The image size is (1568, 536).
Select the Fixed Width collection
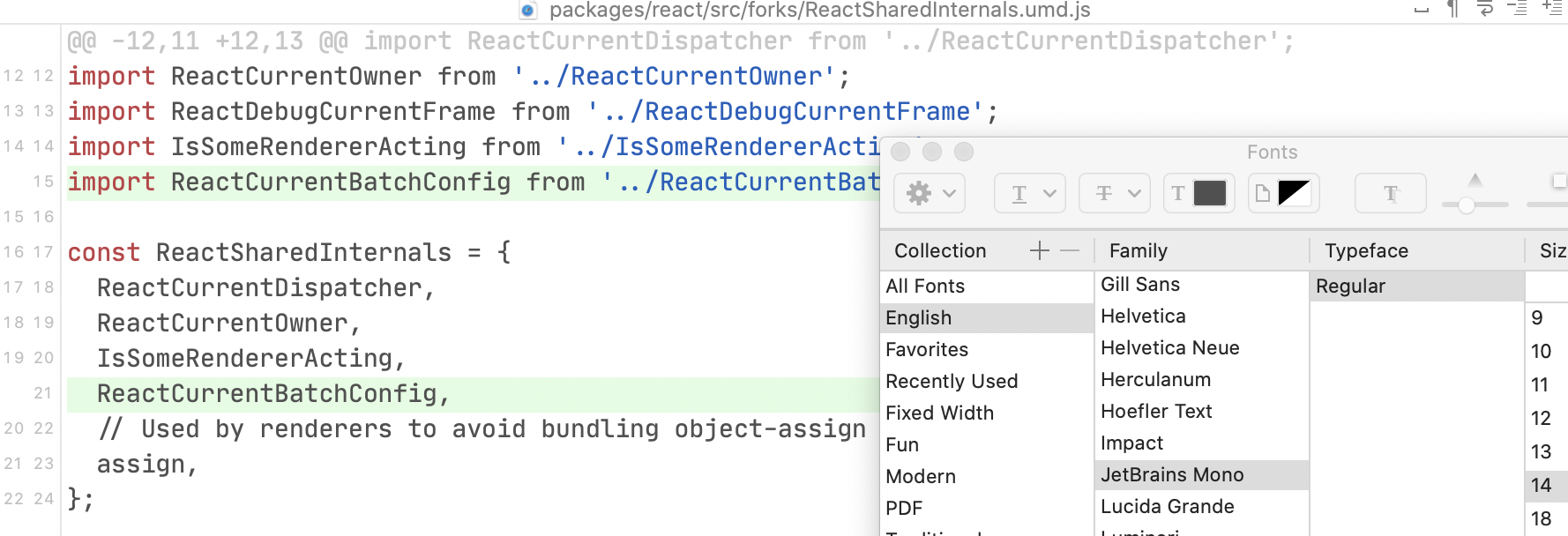(987, 413)
